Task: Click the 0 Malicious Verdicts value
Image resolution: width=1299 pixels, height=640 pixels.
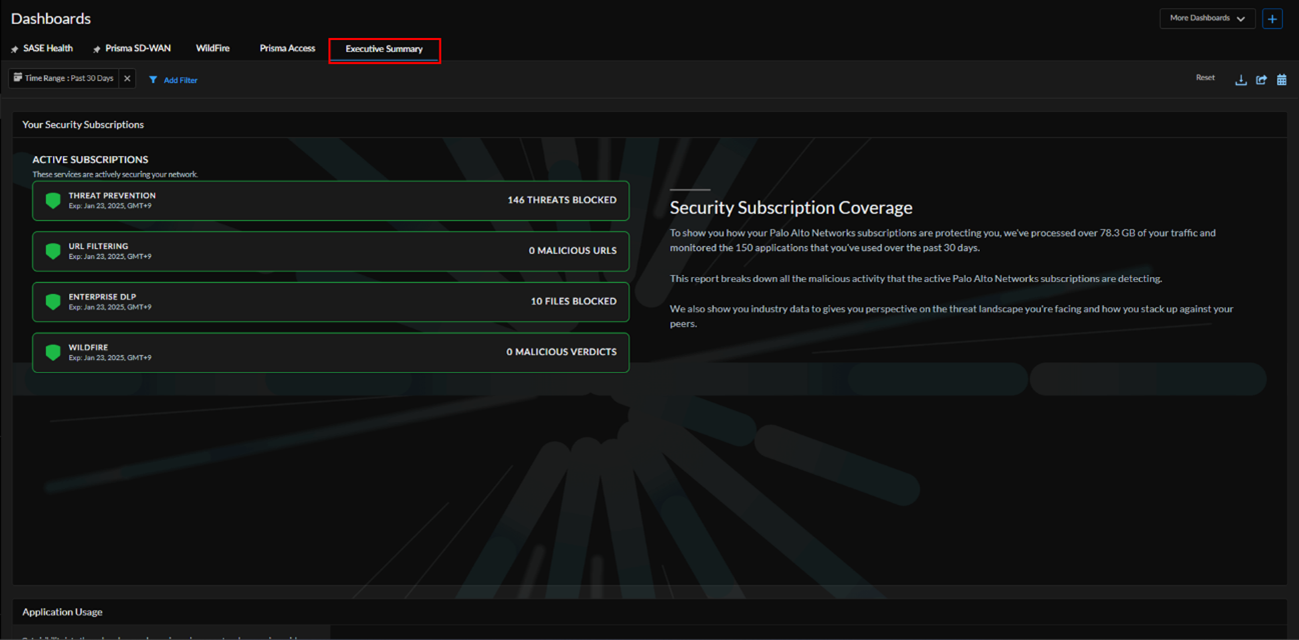Action: coord(562,352)
